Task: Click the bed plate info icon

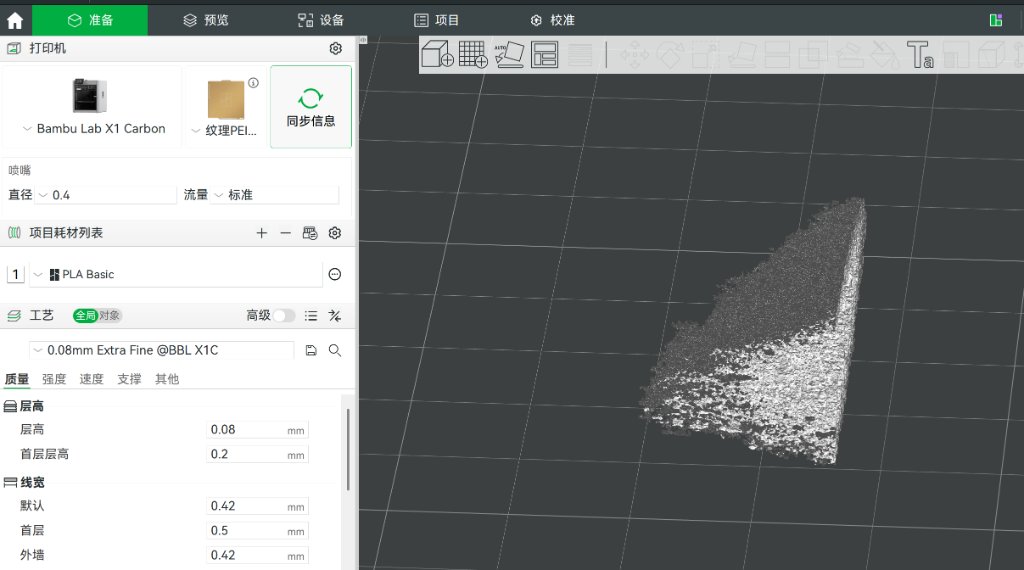Action: [x=253, y=83]
